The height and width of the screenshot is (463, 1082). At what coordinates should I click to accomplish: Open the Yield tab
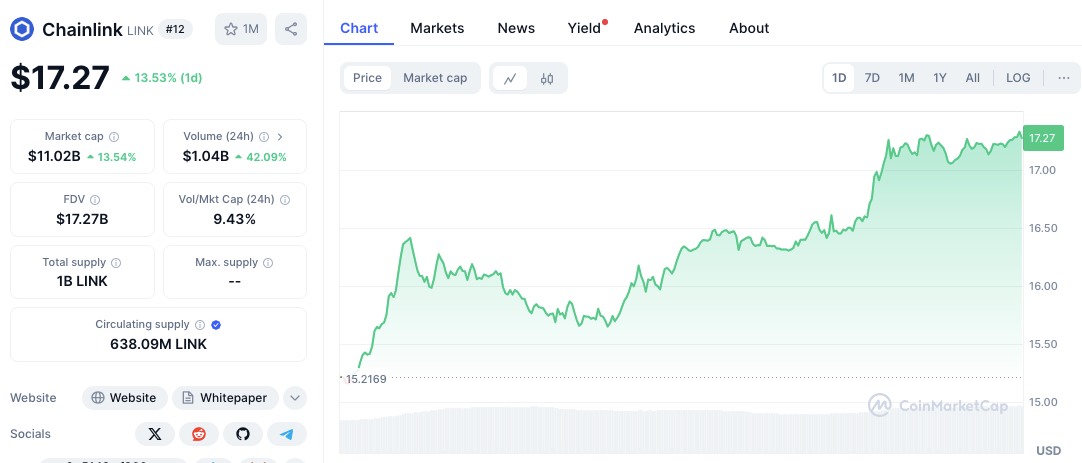click(x=584, y=28)
